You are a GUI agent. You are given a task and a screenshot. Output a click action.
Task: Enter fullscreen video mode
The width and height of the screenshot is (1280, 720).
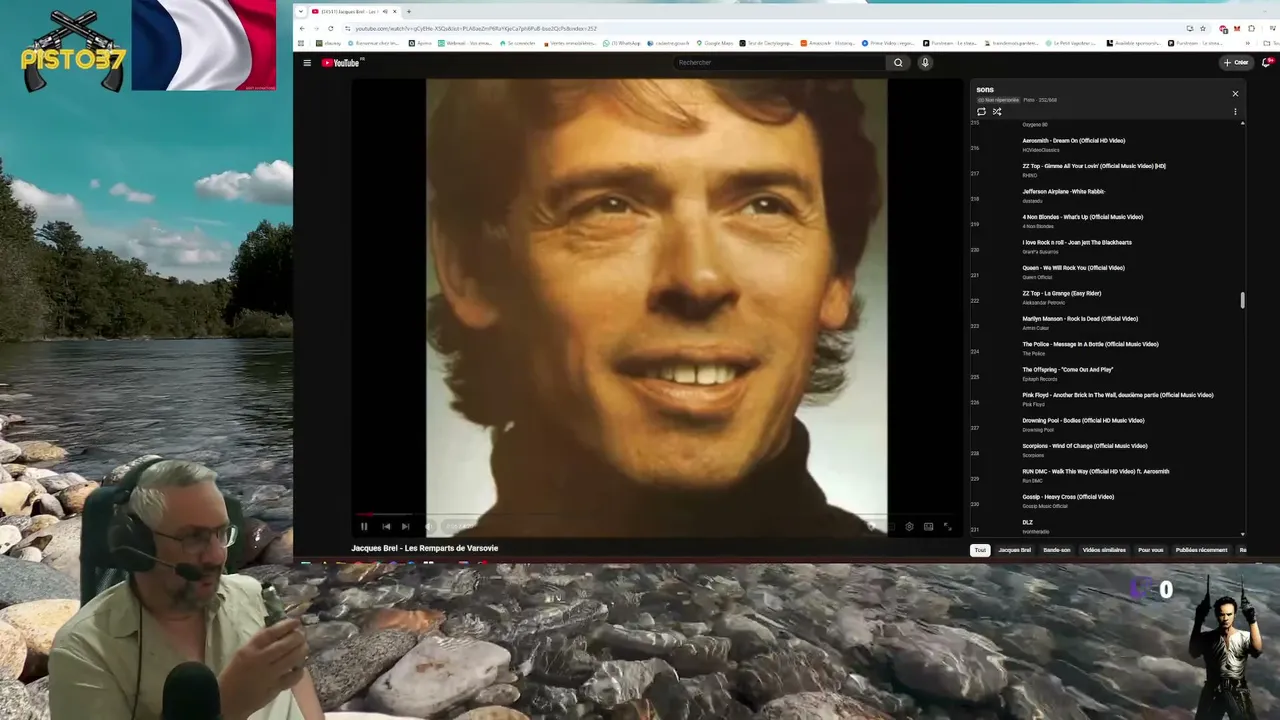947,526
